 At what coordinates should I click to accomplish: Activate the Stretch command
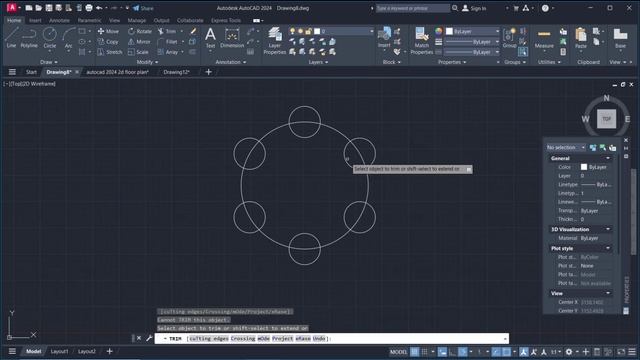pos(109,52)
